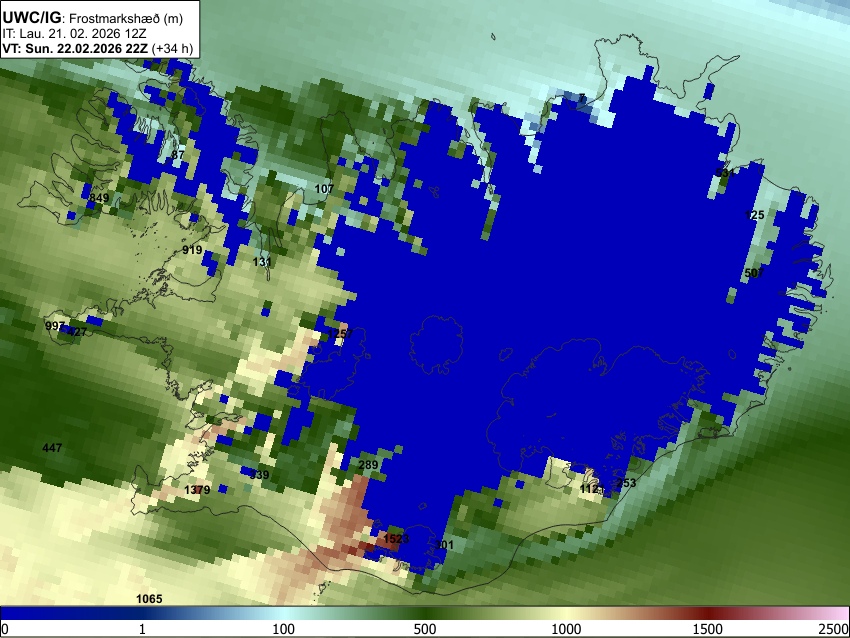
Task: Click the 'VT: Sun. 22.02.2026 22Z' line
Action: 75,48
